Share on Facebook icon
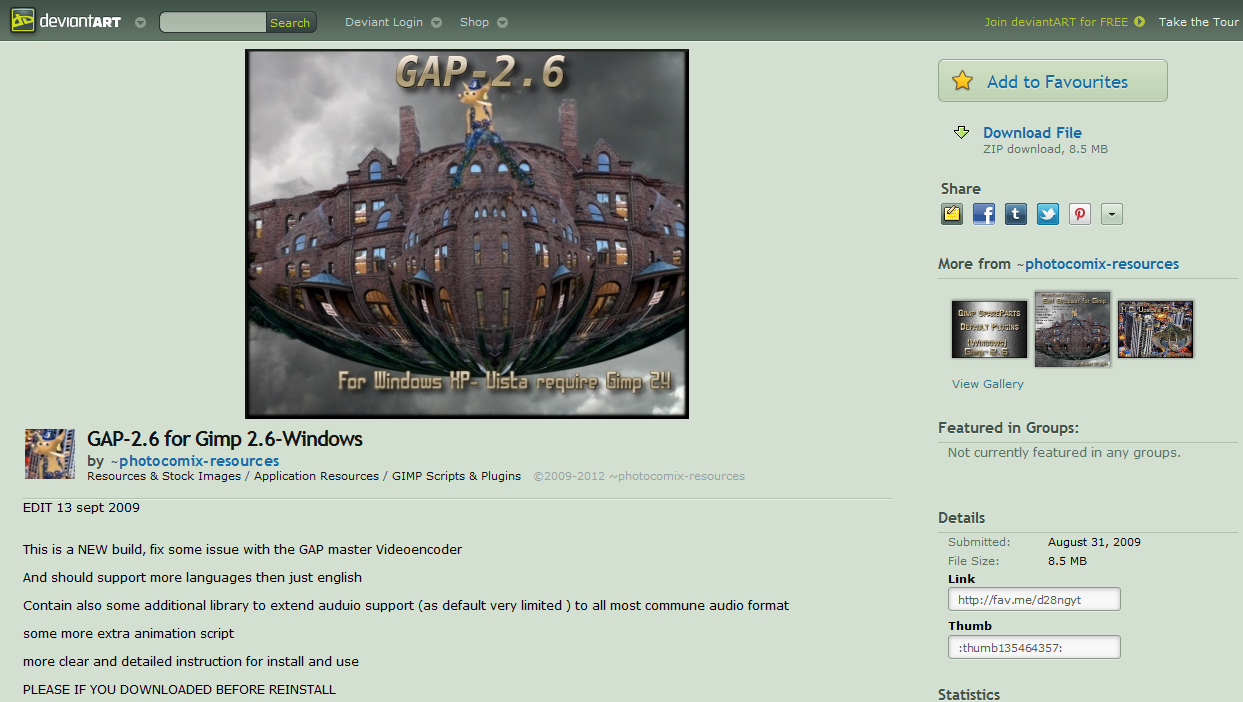The image size is (1243, 702). 984,213
